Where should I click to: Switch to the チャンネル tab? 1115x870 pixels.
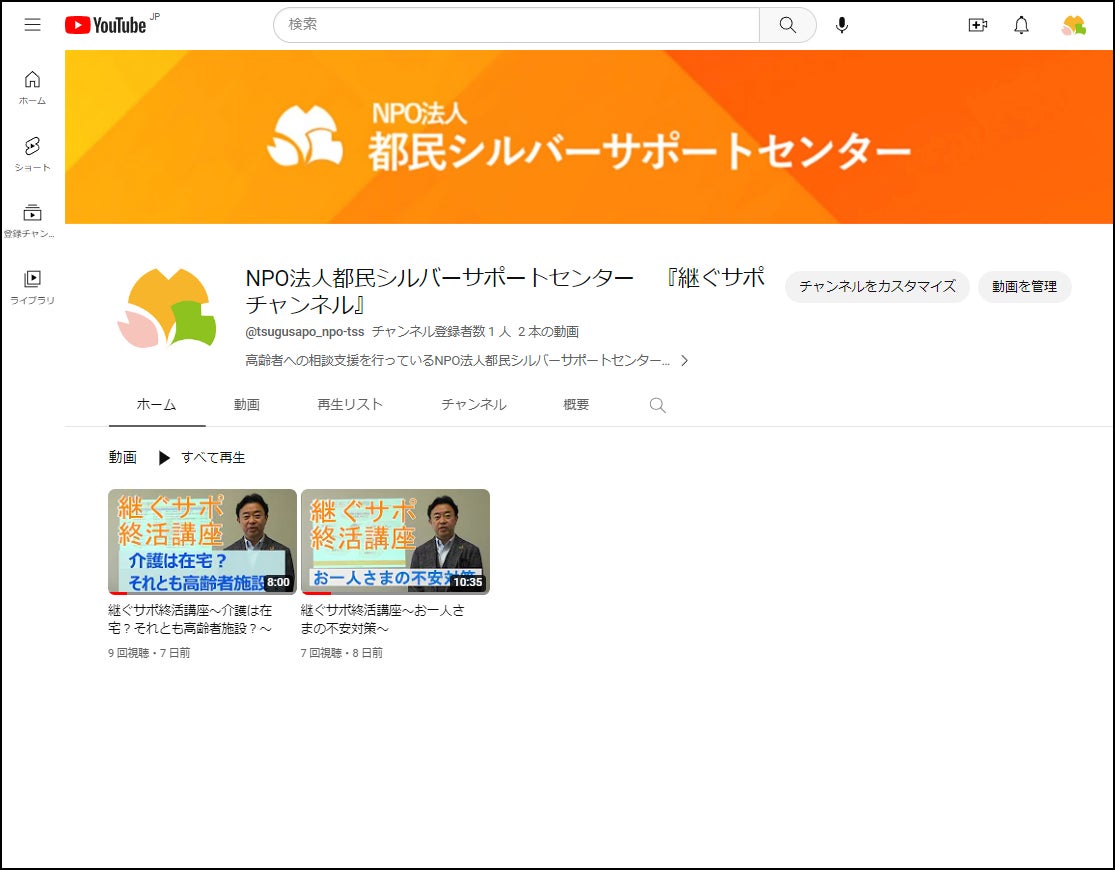tap(474, 405)
